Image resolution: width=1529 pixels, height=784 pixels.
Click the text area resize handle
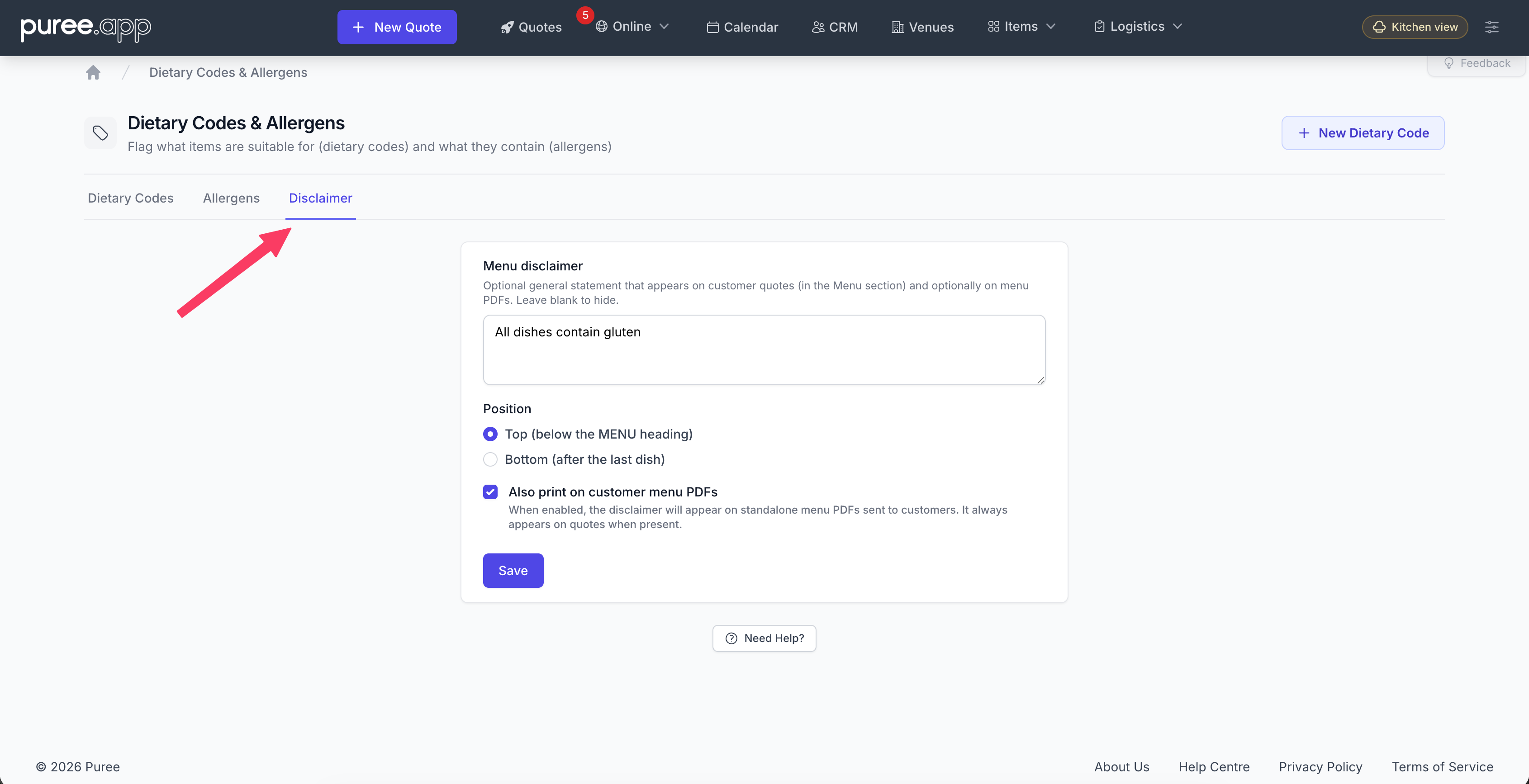pos(1040,380)
